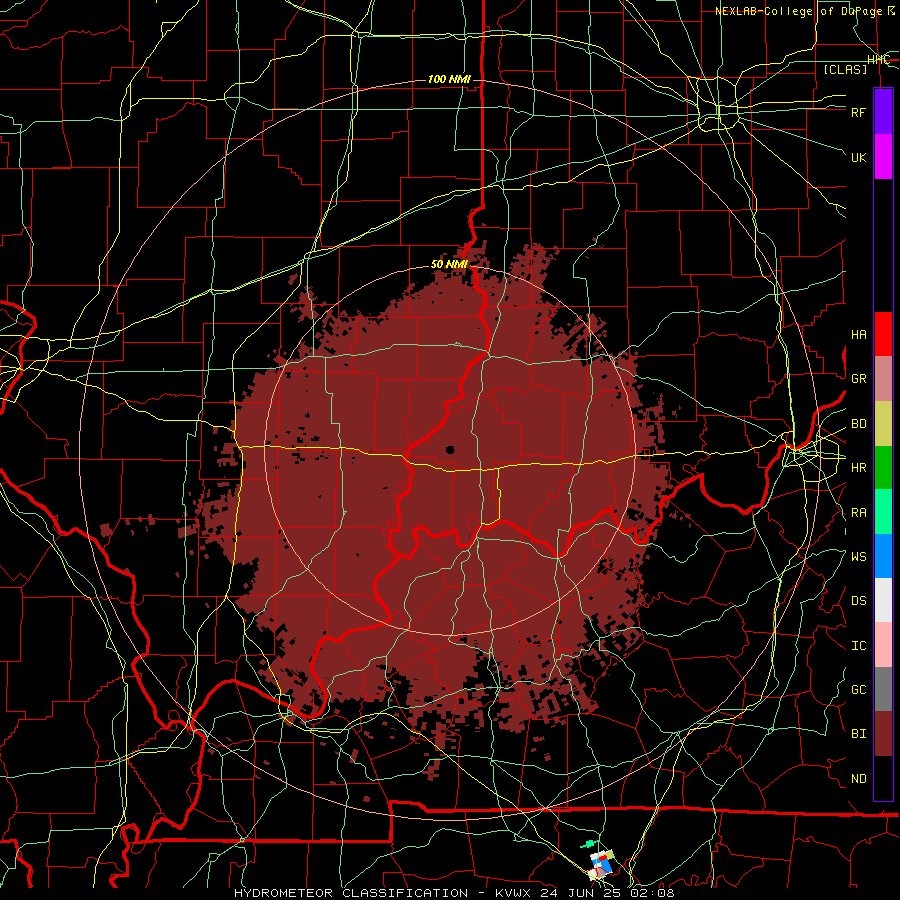Select the olive yellow BD legend swatch
Screen dimensions: 900x900
[883, 423]
